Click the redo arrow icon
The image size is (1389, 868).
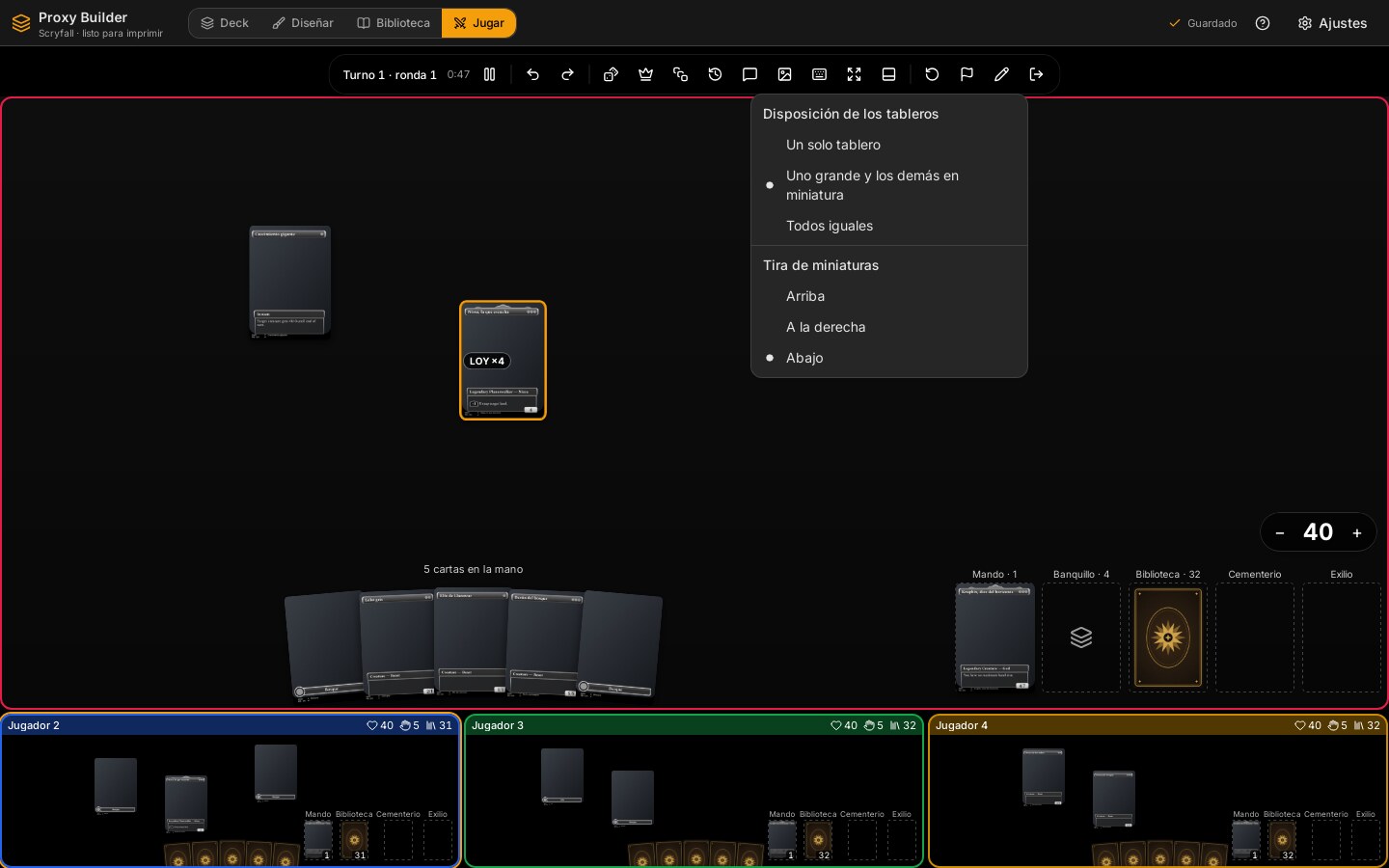pos(567,74)
